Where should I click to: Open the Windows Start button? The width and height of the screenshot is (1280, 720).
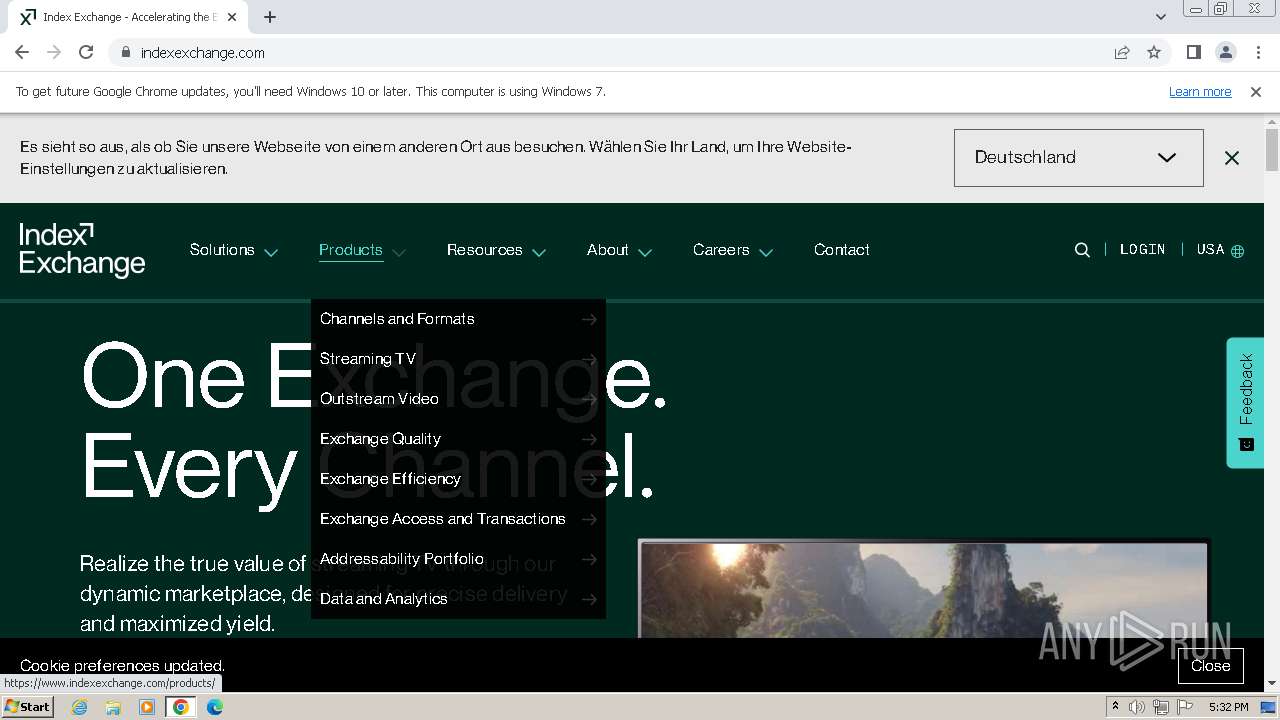point(27,706)
